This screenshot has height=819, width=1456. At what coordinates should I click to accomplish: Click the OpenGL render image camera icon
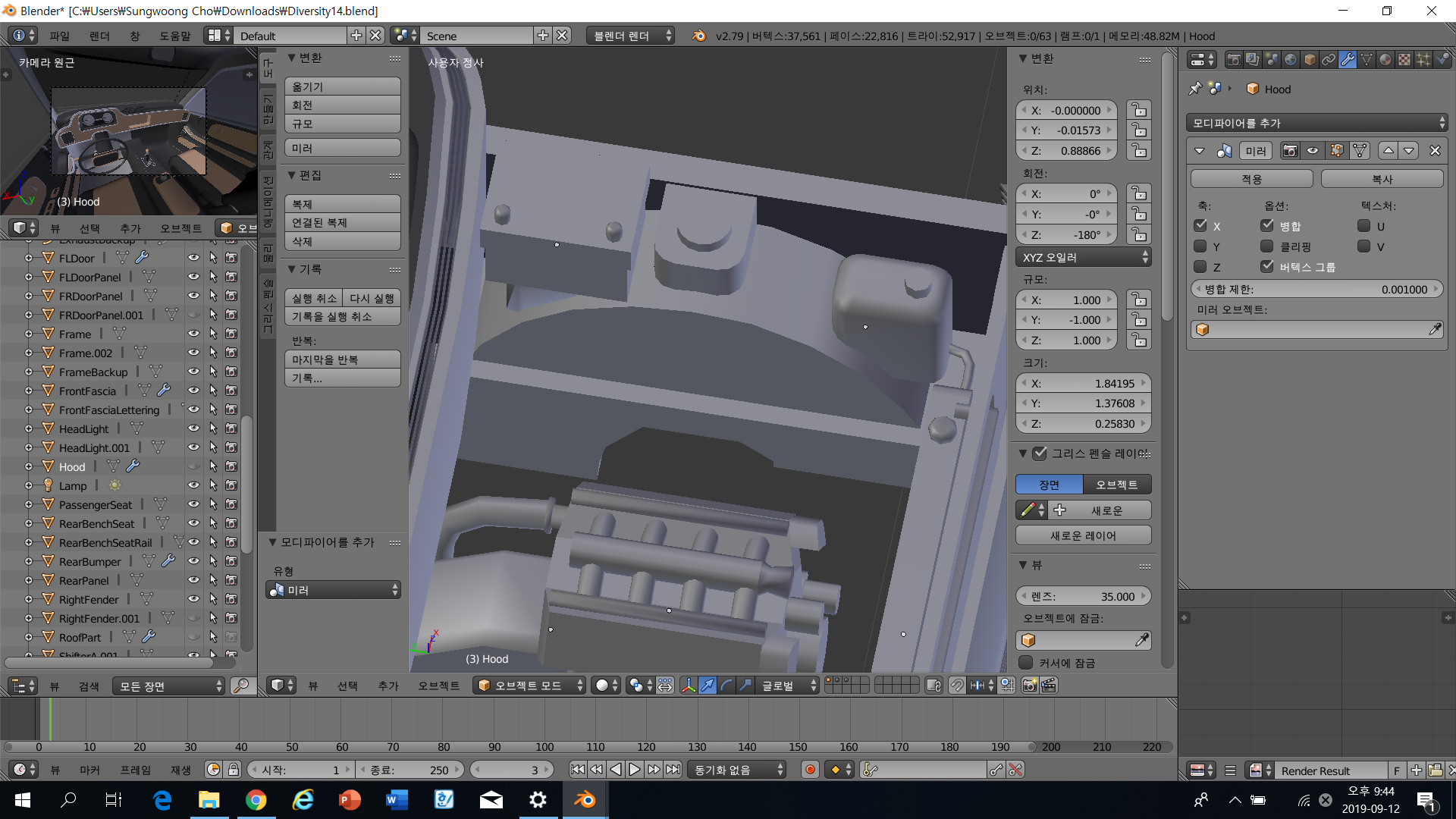[1029, 686]
